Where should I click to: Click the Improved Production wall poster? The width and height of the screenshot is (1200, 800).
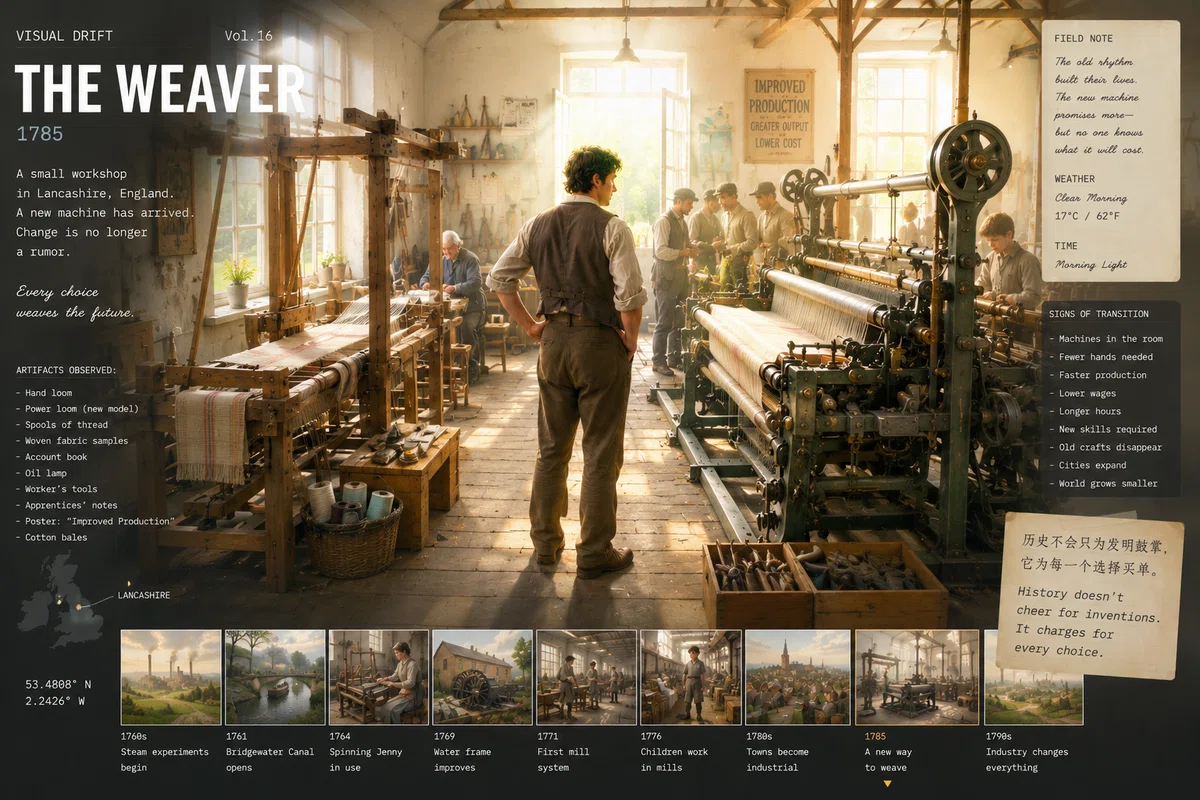coord(778,116)
